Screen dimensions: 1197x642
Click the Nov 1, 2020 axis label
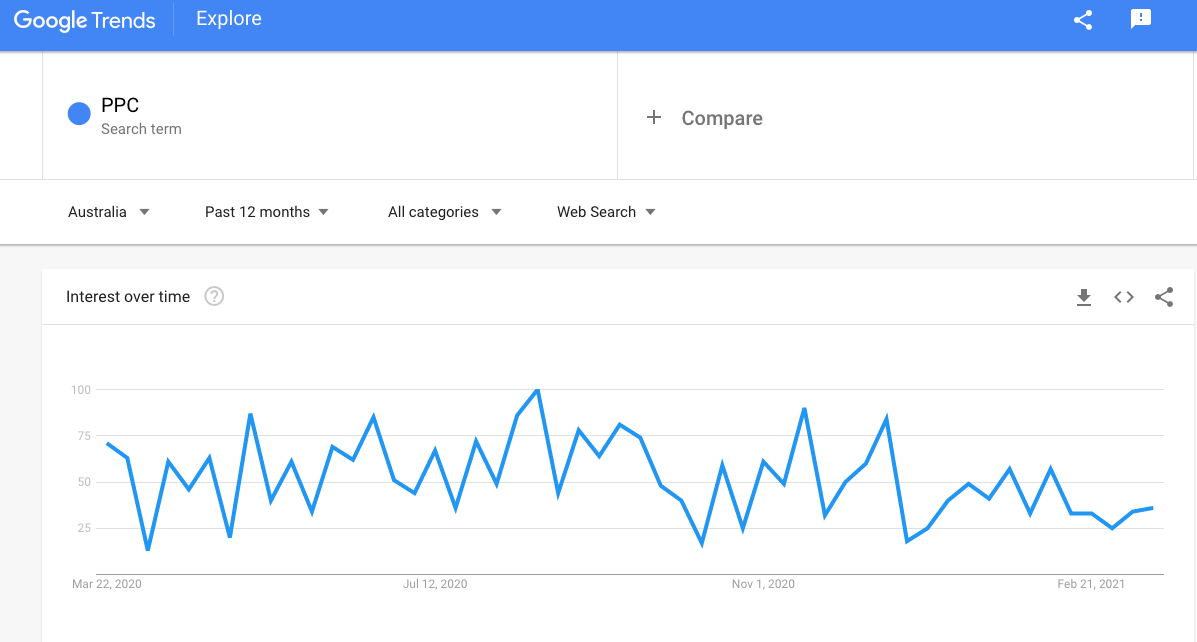click(x=763, y=583)
